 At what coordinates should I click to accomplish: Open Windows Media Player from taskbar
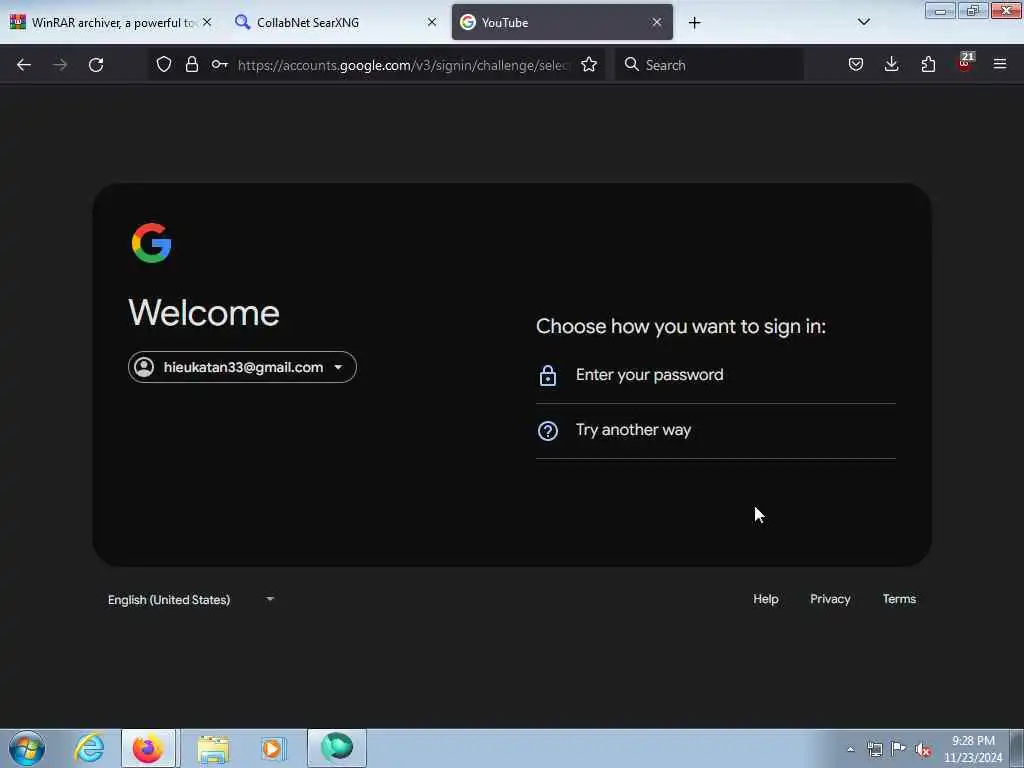[274, 749]
